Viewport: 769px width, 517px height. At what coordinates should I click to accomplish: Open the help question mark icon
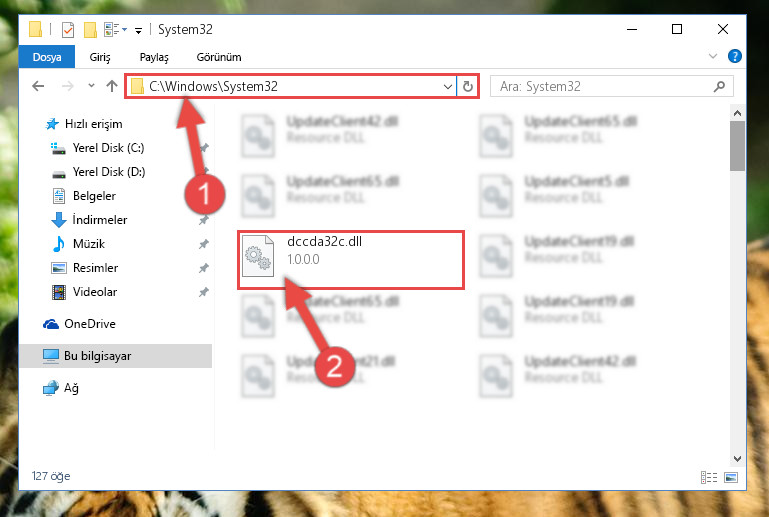coord(734,56)
